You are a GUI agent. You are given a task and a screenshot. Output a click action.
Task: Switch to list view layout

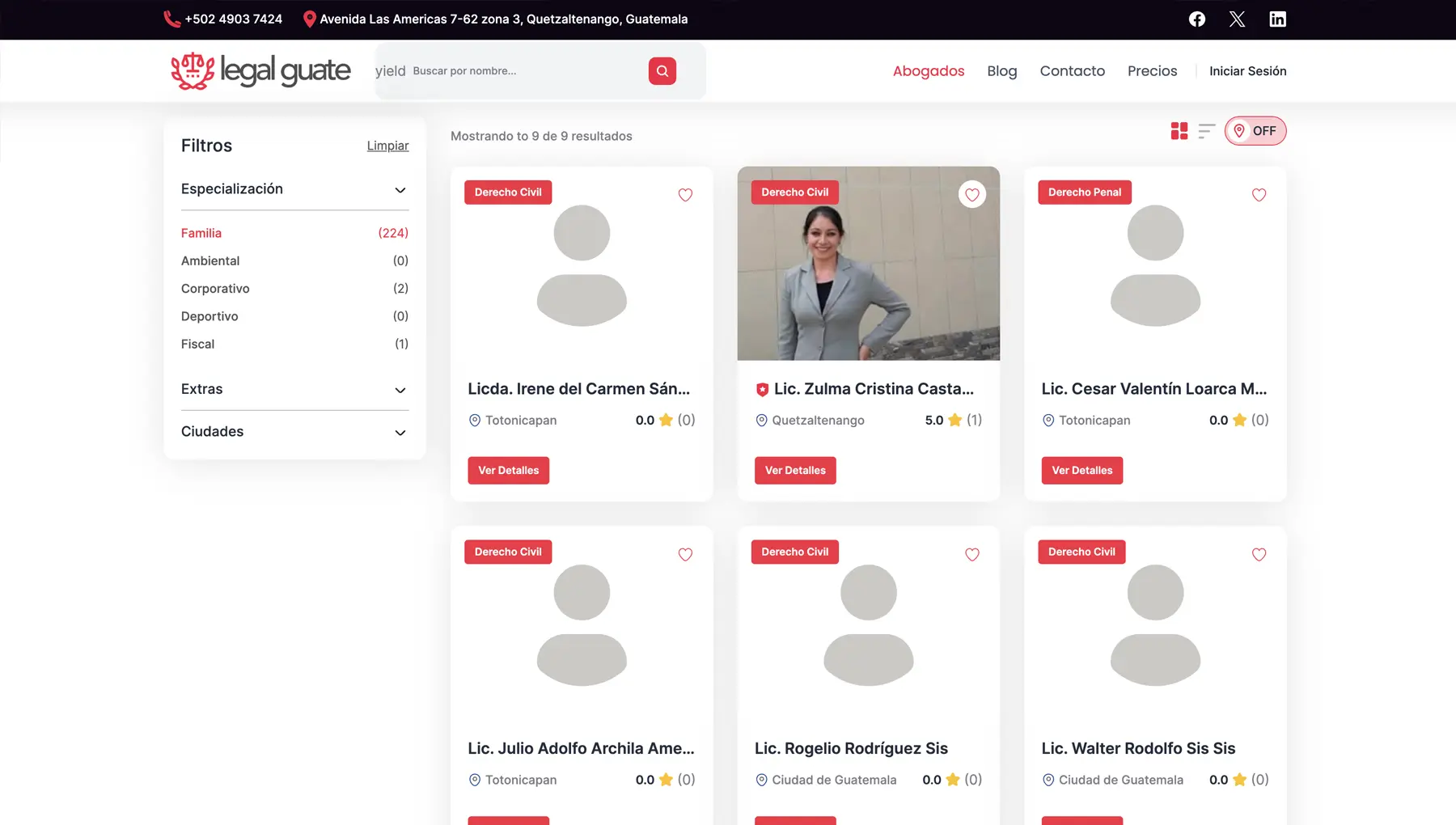tap(1206, 131)
